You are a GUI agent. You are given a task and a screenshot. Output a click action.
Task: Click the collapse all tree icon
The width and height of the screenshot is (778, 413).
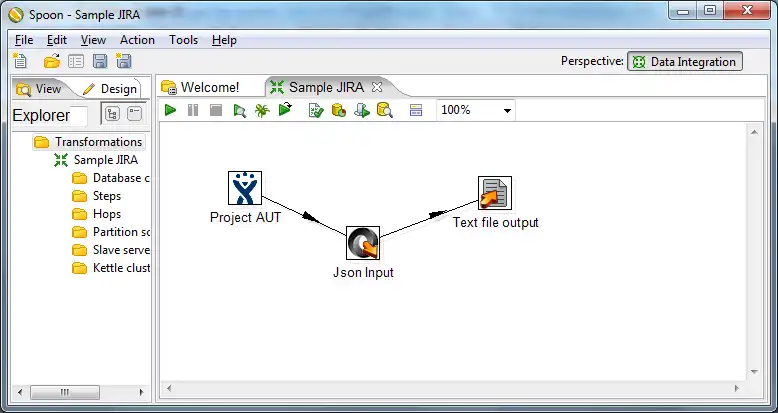pos(134,114)
